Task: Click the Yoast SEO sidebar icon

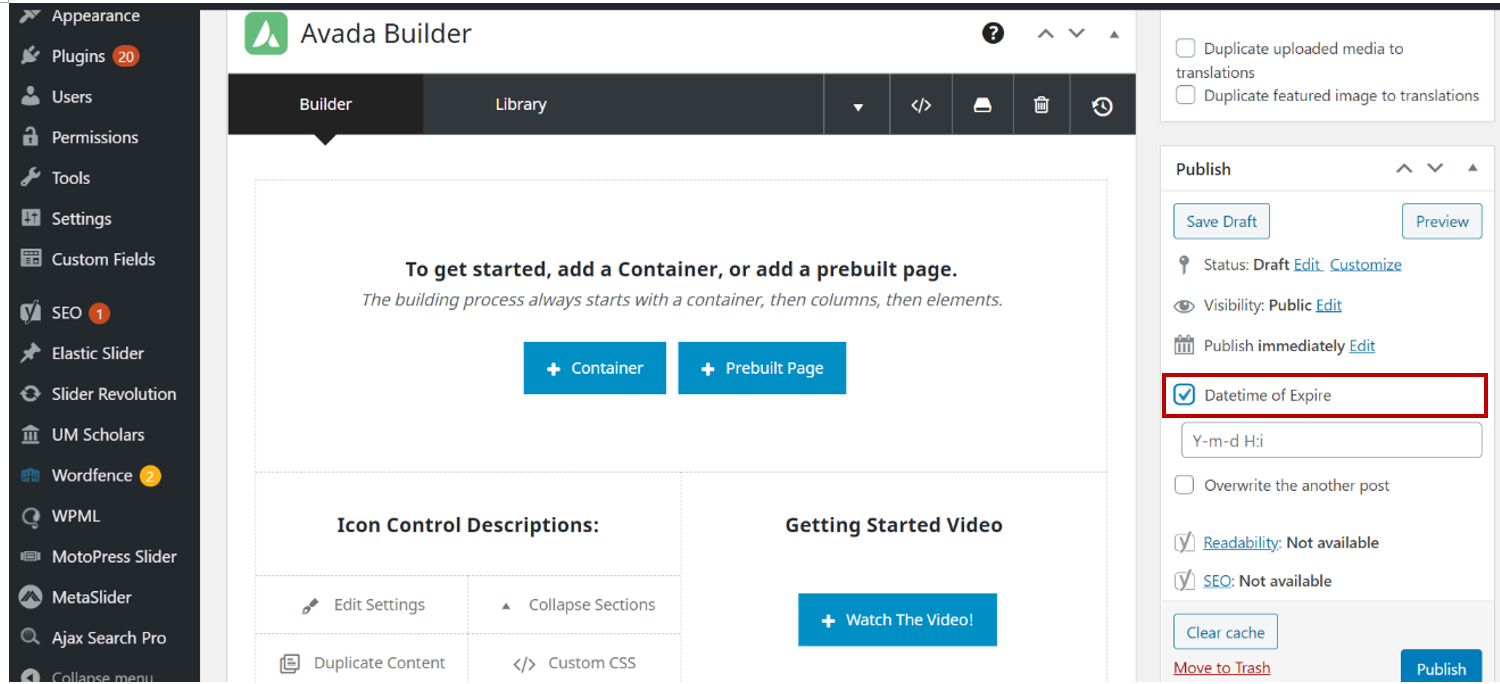Action: [31, 313]
